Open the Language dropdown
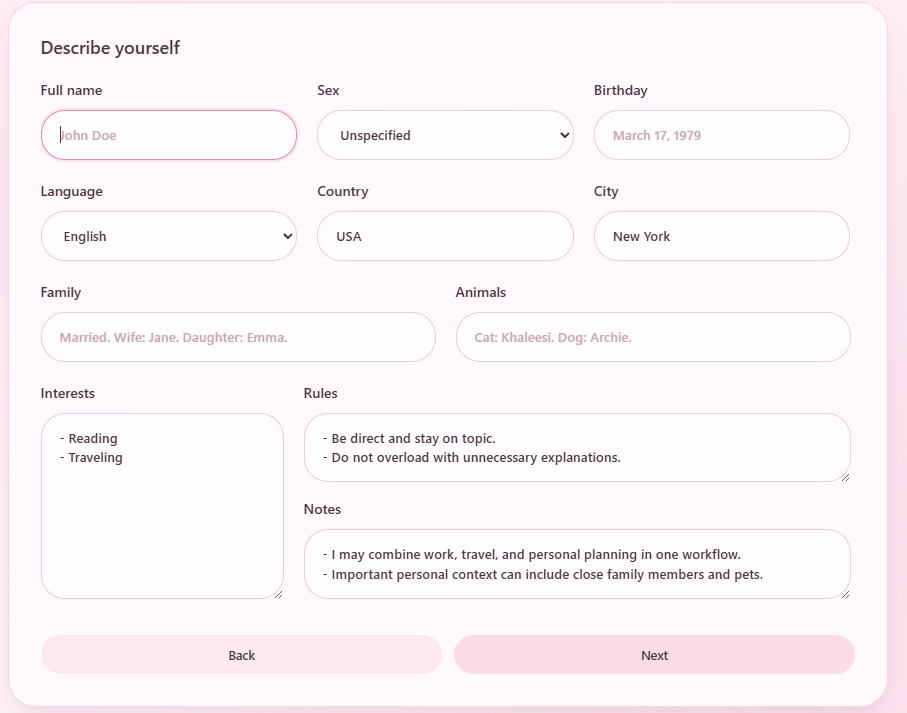This screenshot has width=907, height=713. click(168, 236)
